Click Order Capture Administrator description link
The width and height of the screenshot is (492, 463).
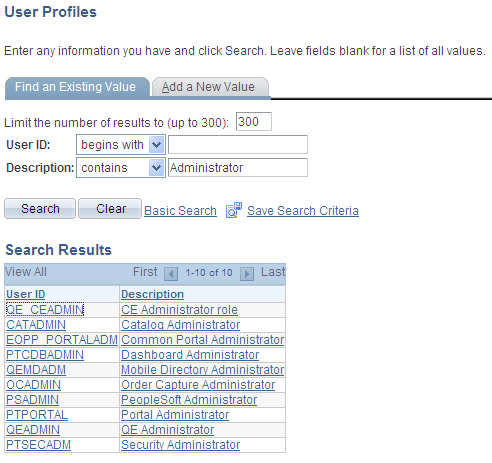pyautogui.click(x=198, y=385)
